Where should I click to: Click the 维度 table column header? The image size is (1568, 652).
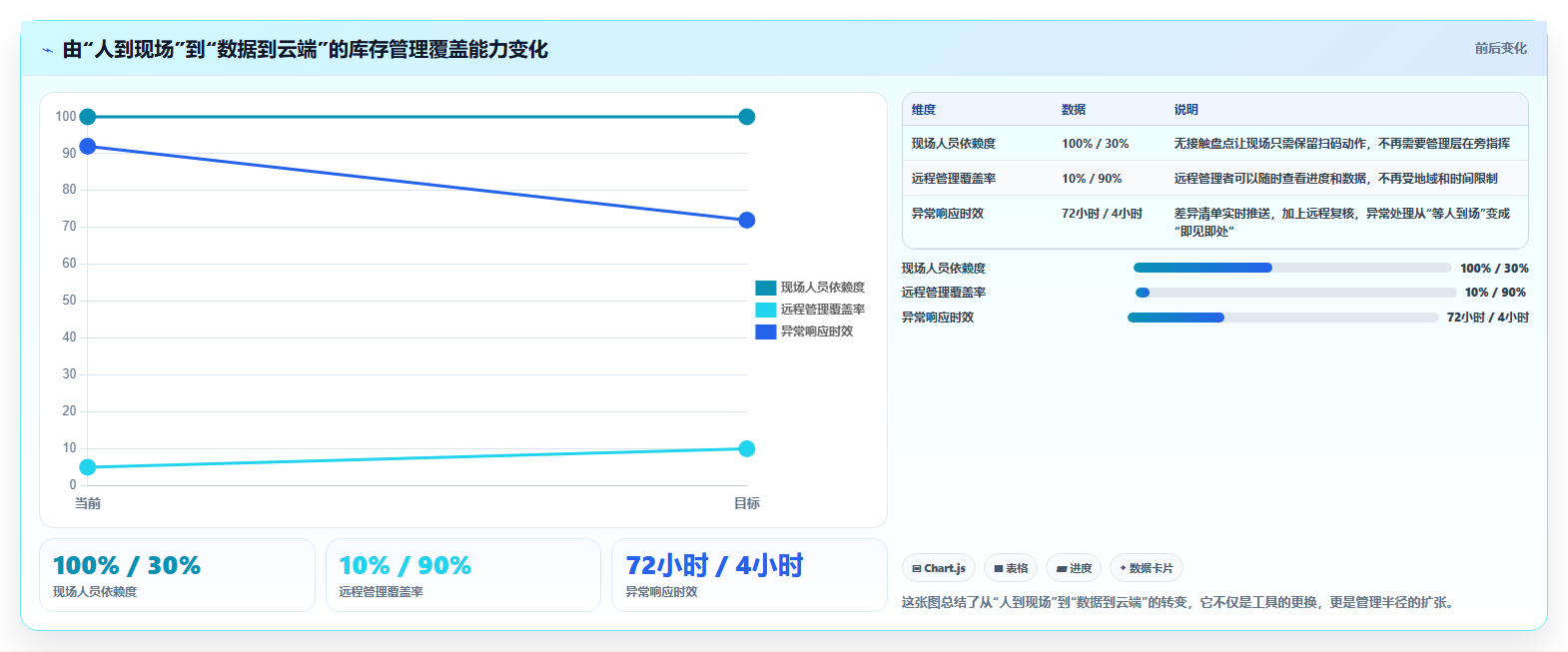point(924,110)
